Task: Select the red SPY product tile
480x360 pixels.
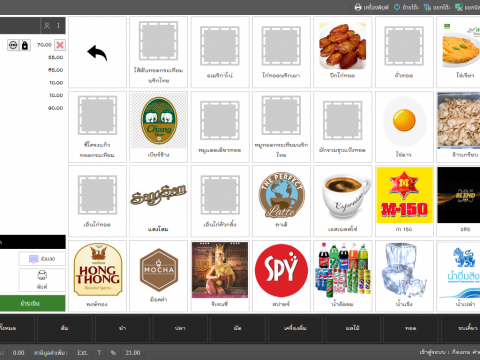Action: pos(281,276)
